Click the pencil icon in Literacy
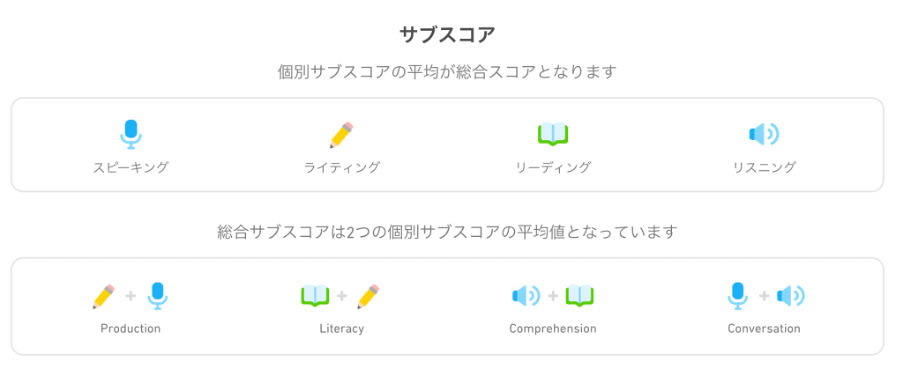 pos(368,296)
